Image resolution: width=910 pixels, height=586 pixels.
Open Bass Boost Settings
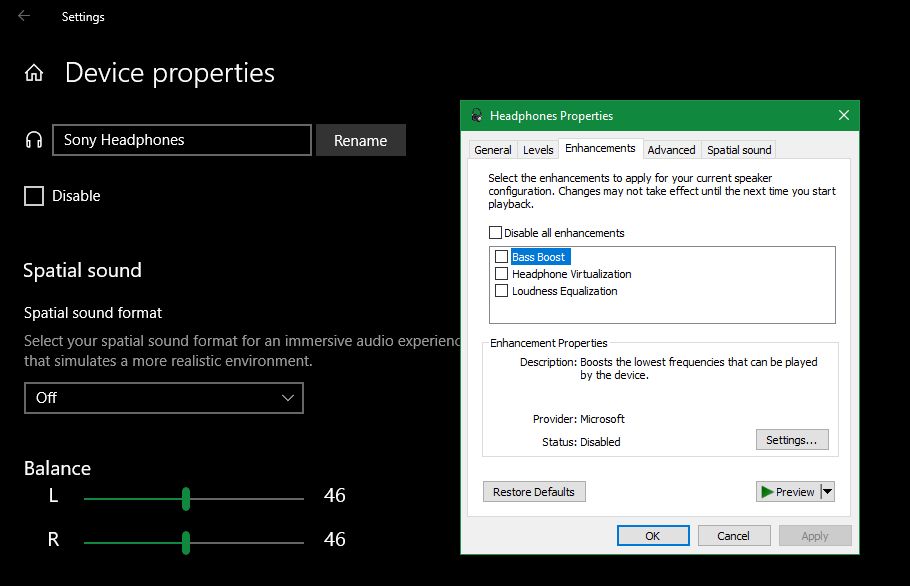792,439
